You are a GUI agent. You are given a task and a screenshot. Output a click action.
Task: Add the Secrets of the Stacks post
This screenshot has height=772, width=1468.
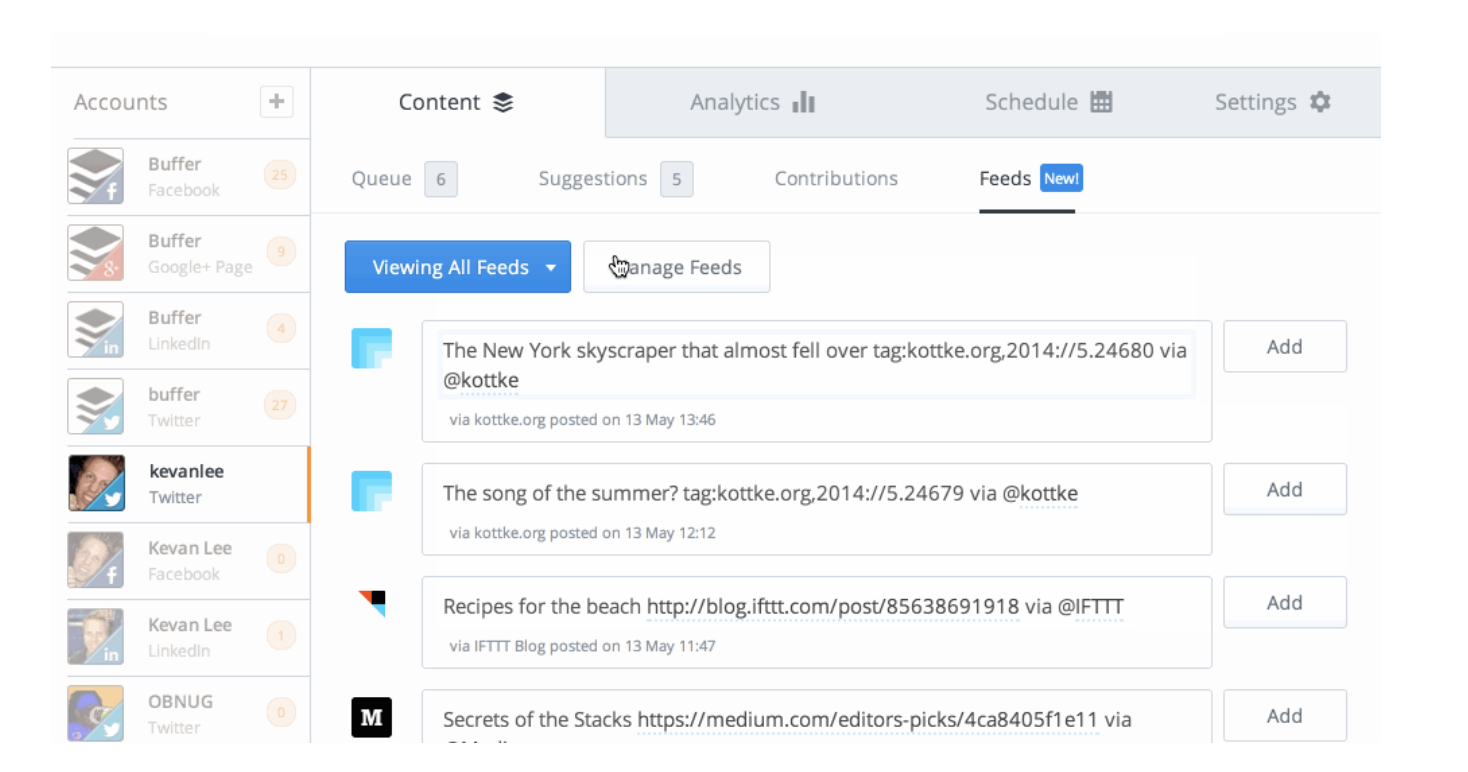tap(1285, 715)
